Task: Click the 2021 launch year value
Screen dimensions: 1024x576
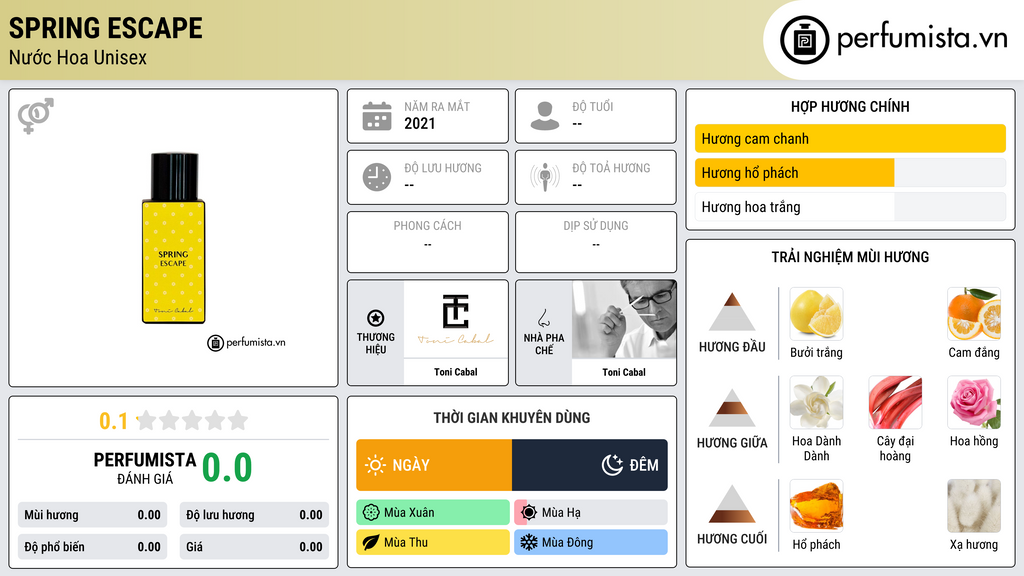Action: tap(419, 123)
